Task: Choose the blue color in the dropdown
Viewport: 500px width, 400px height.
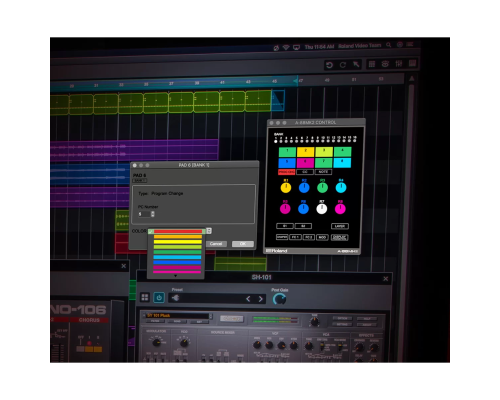Action: 178,262
